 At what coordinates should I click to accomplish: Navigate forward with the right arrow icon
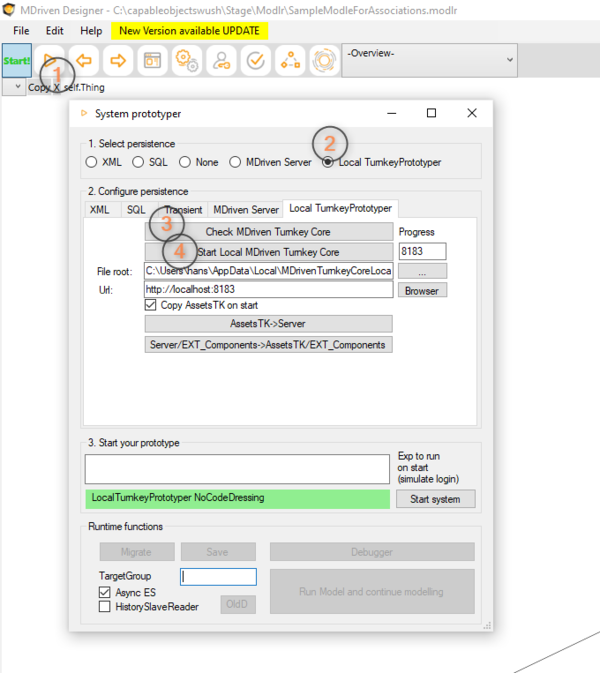pos(118,61)
